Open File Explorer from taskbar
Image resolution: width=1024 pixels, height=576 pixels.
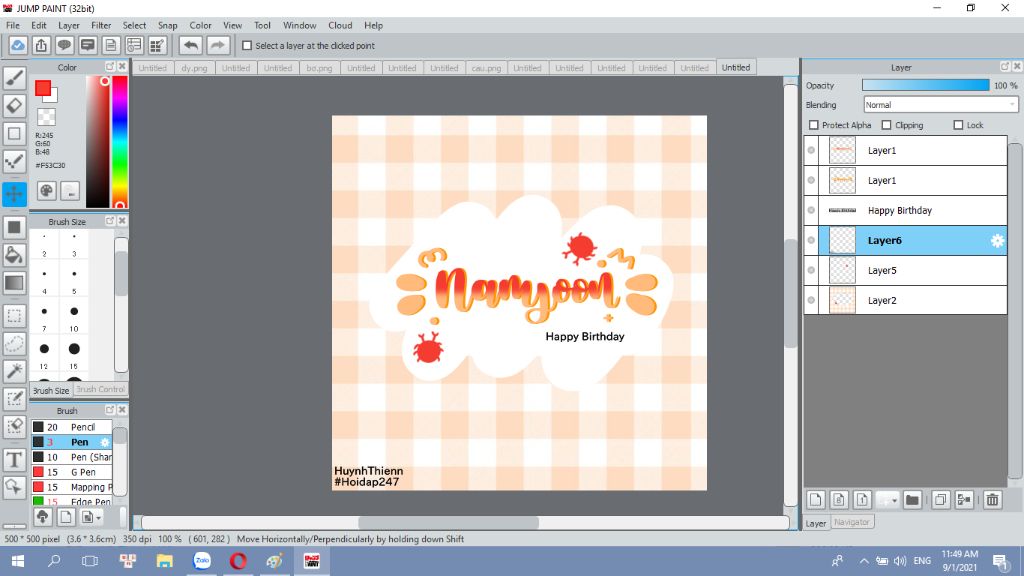(165, 561)
